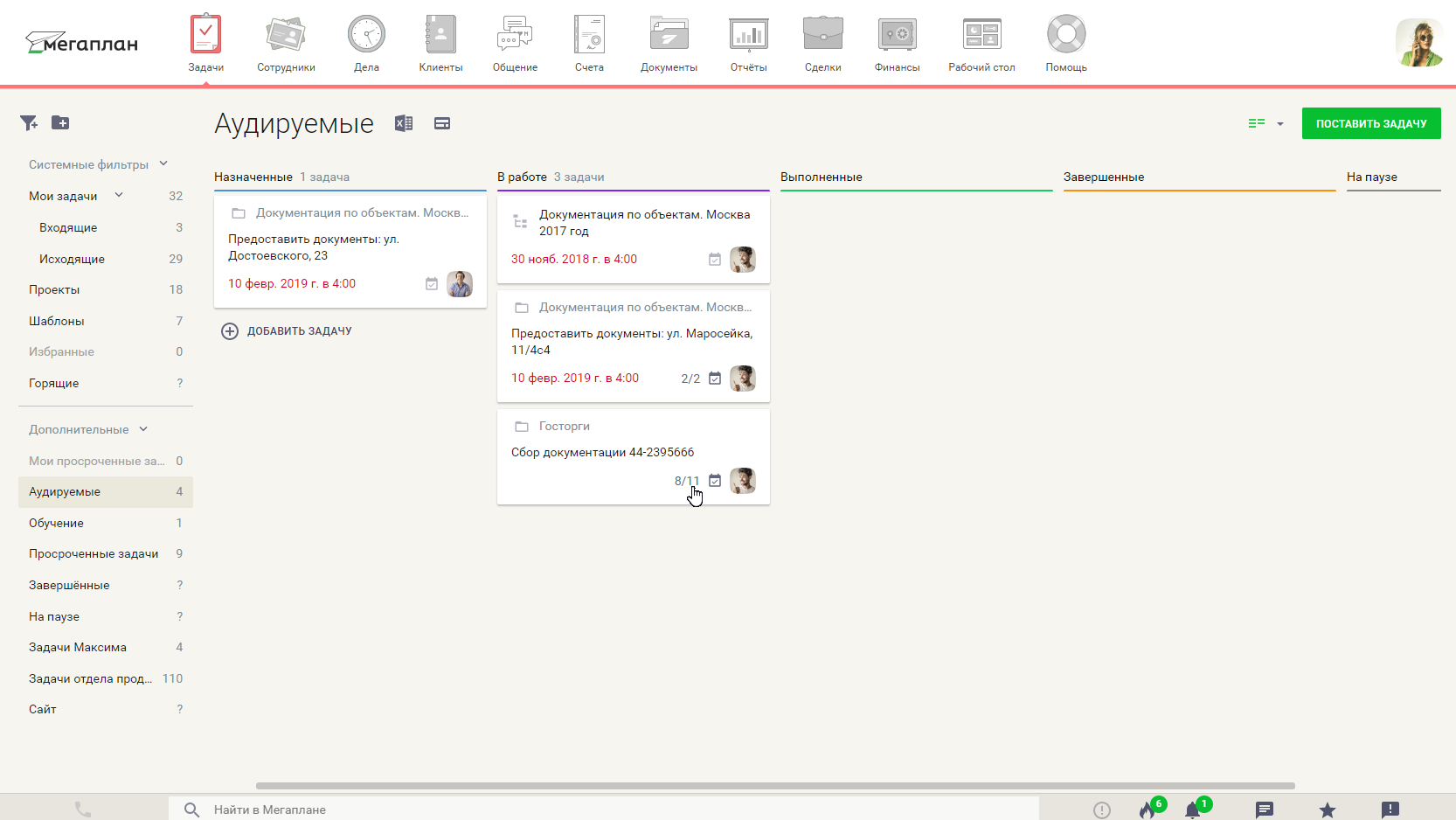Viewport: 1456px width, 820px height.
Task: Open user profile avatar at top right
Action: pos(1418,43)
